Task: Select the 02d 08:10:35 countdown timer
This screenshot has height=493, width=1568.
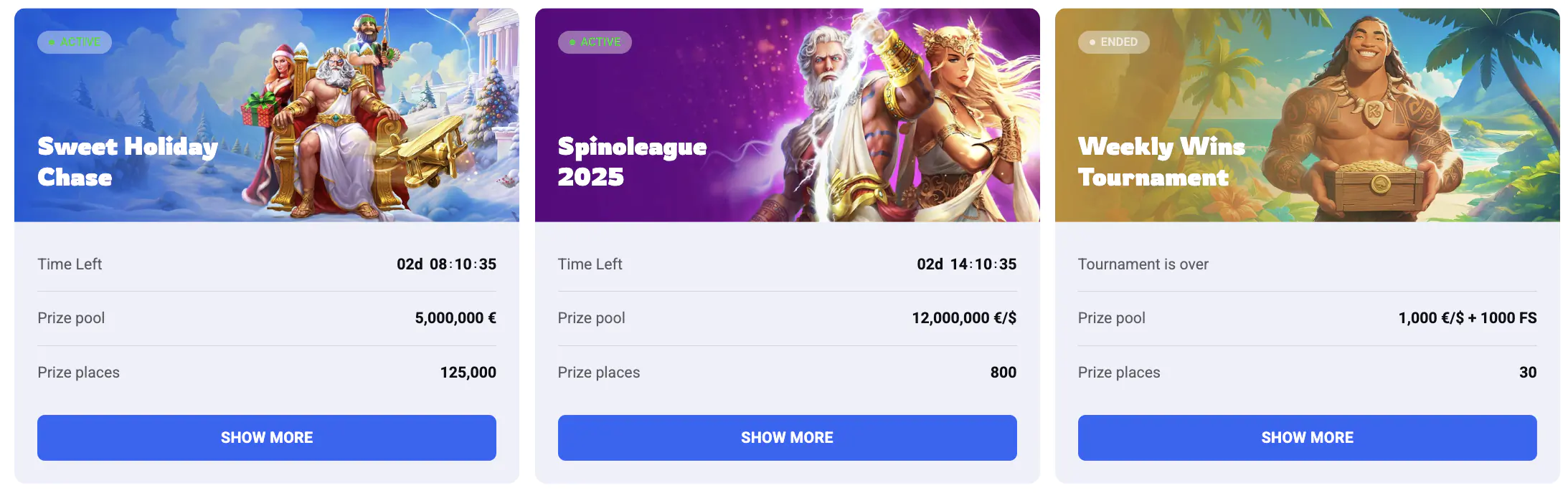Action: click(446, 264)
